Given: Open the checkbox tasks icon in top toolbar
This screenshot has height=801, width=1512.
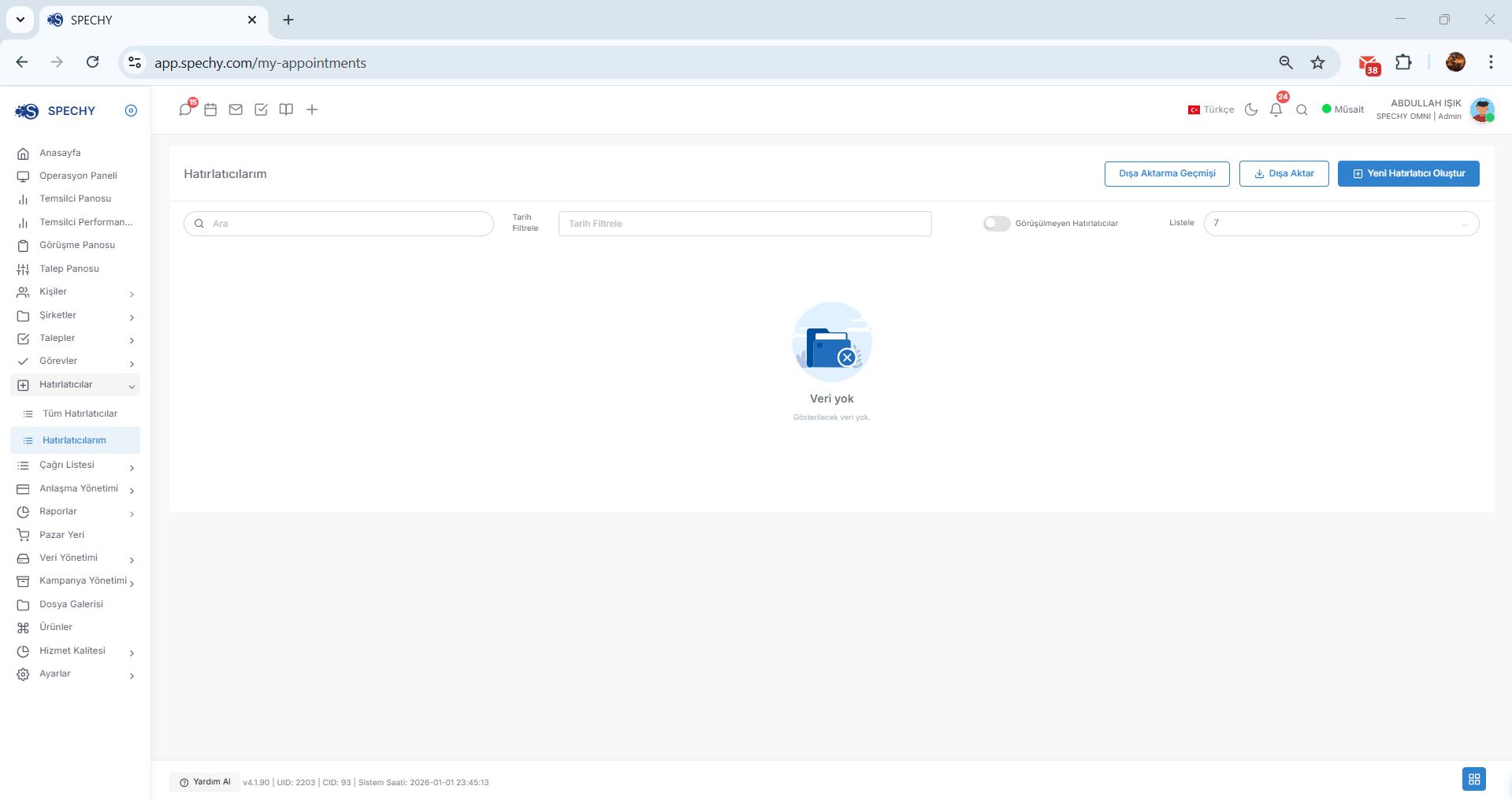Looking at the screenshot, I should (x=261, y=109).
